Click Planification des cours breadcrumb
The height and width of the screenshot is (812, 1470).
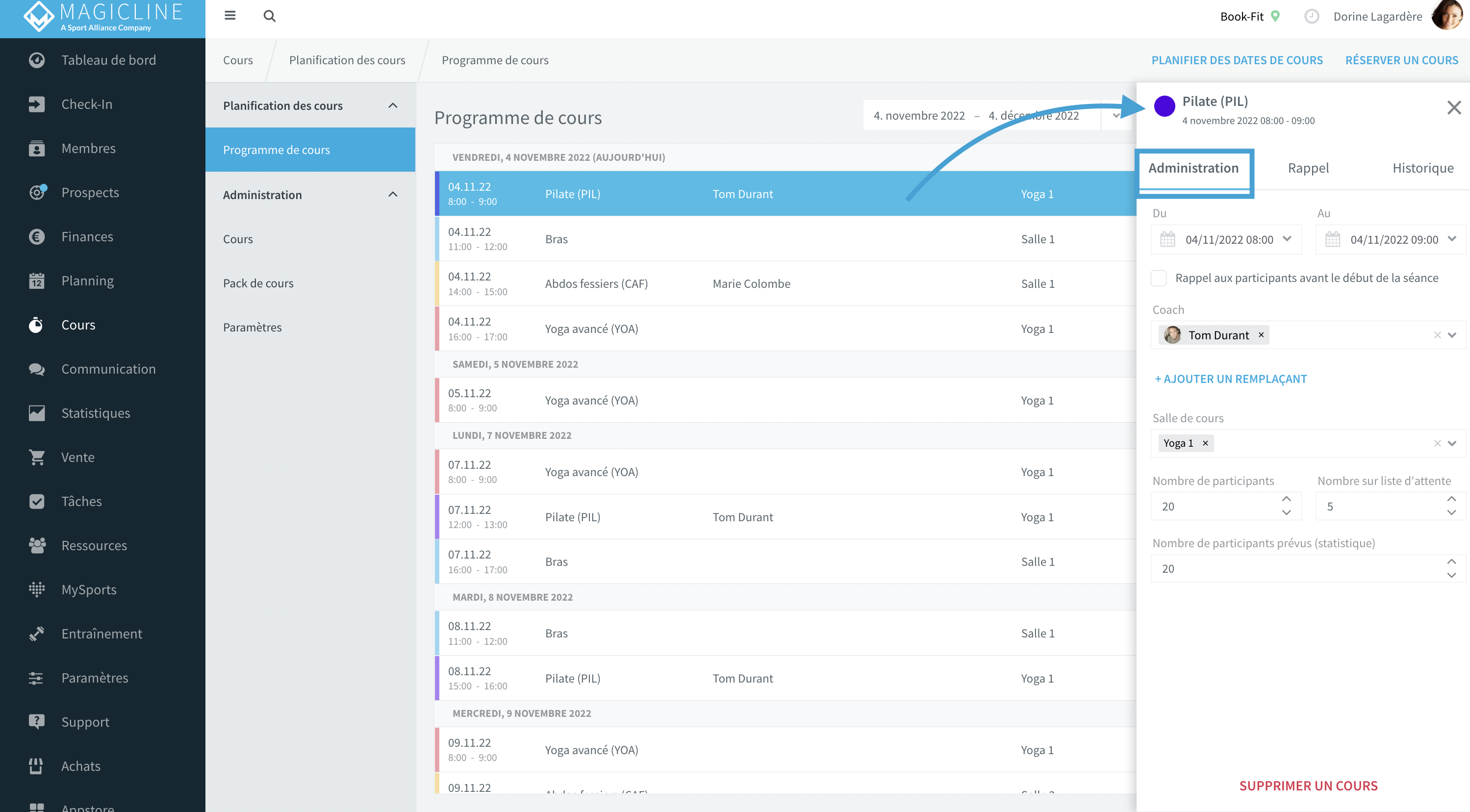347,60
